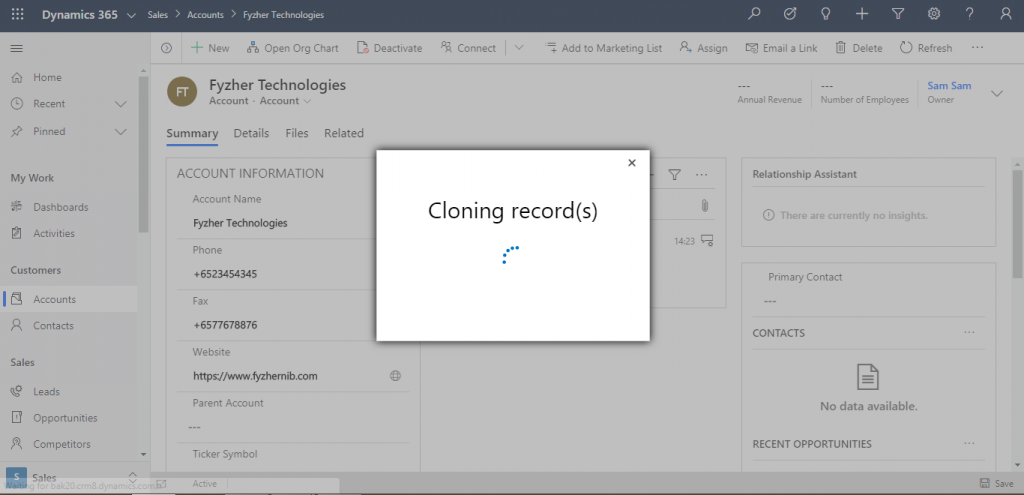1024x495 pixels.
Task: Close the Cloning record(s) dialog
Action: [631, 163]
